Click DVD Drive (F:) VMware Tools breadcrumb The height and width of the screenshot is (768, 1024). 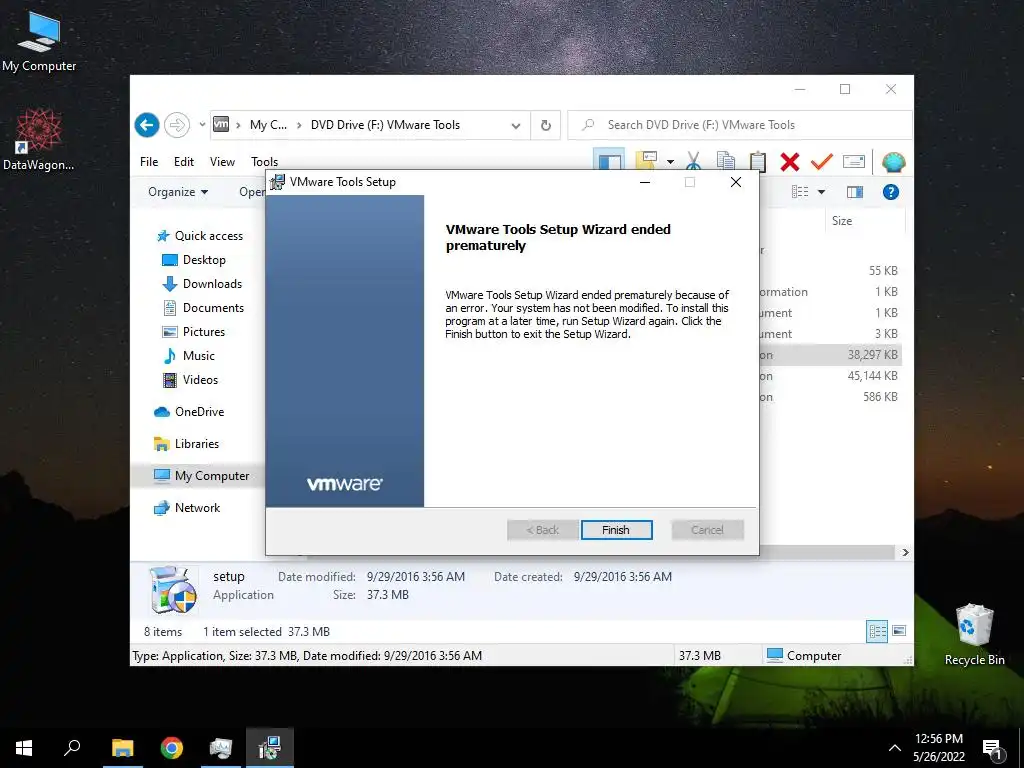(385, 125)
